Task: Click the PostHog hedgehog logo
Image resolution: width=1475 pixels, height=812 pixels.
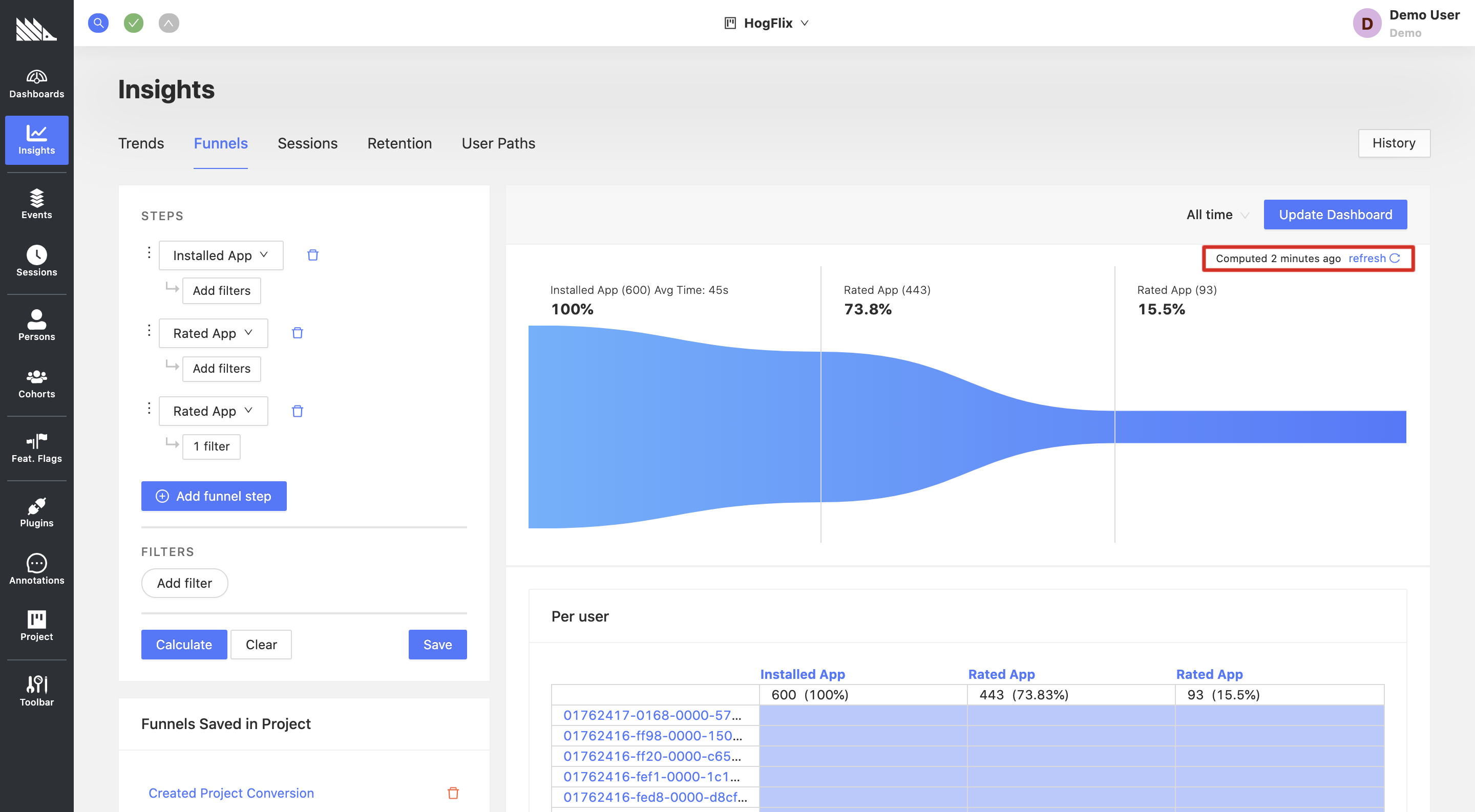Action: click(36, 29)
